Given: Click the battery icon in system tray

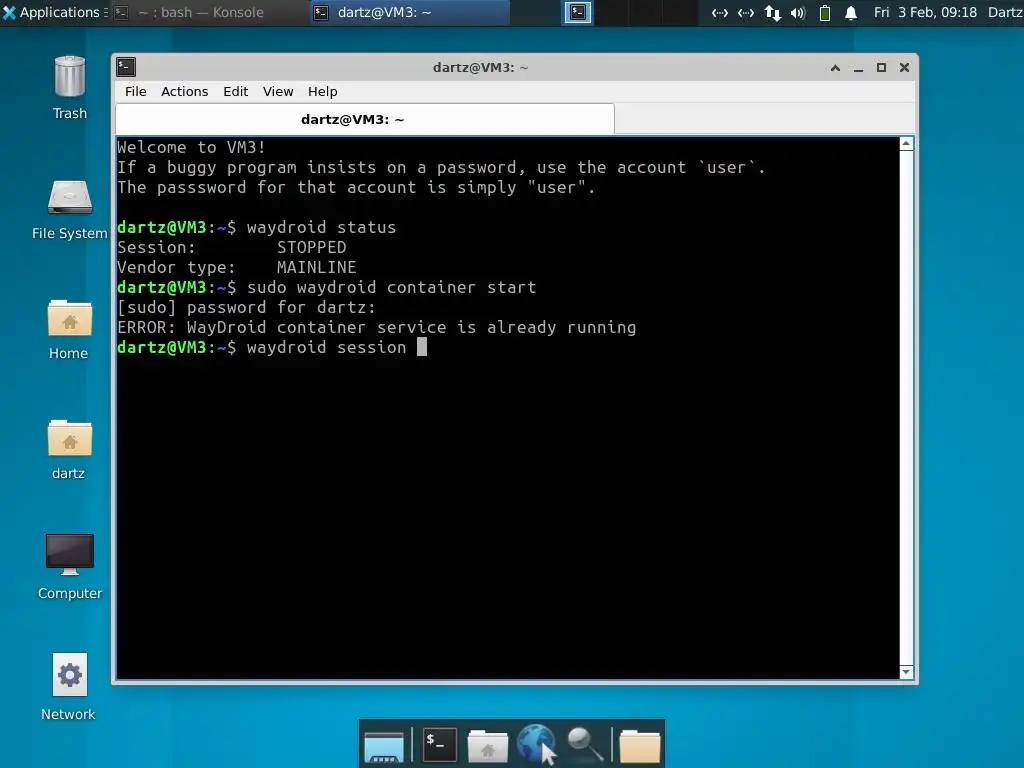Looking at the screenshot, I should coord(825,12).
